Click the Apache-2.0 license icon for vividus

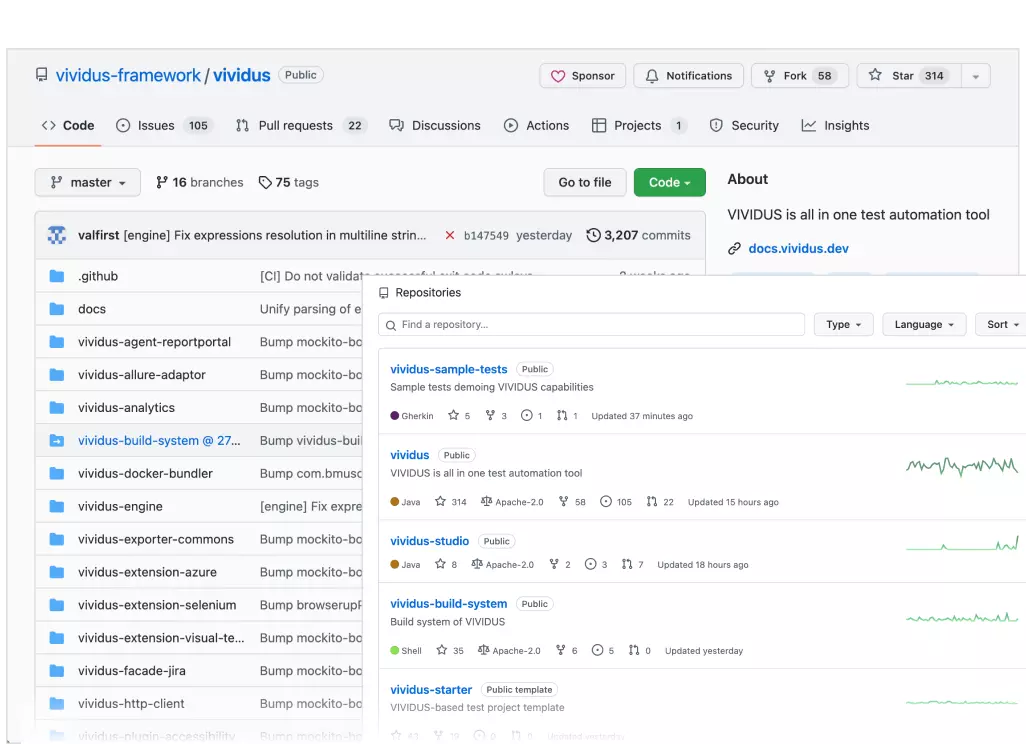(x=486, y=502)
